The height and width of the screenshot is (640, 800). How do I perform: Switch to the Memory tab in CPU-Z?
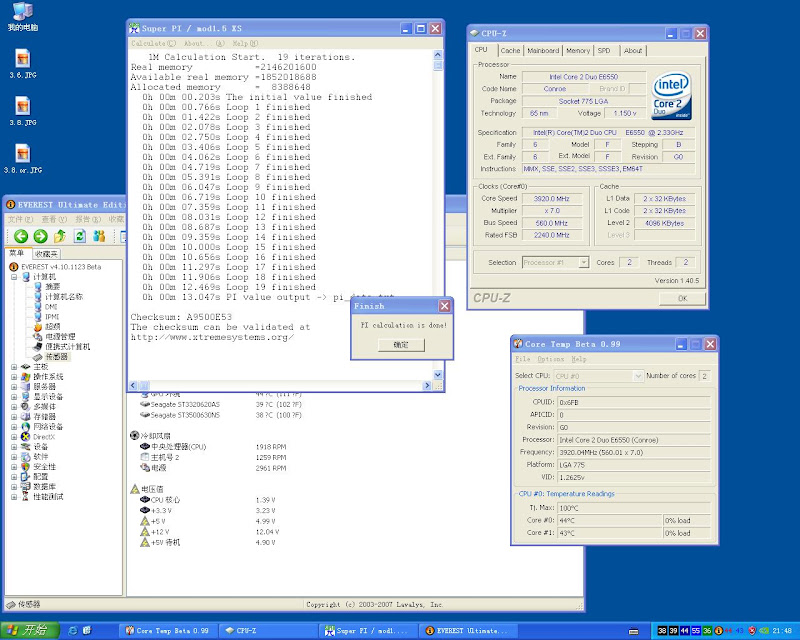click(x=577, y=50)
